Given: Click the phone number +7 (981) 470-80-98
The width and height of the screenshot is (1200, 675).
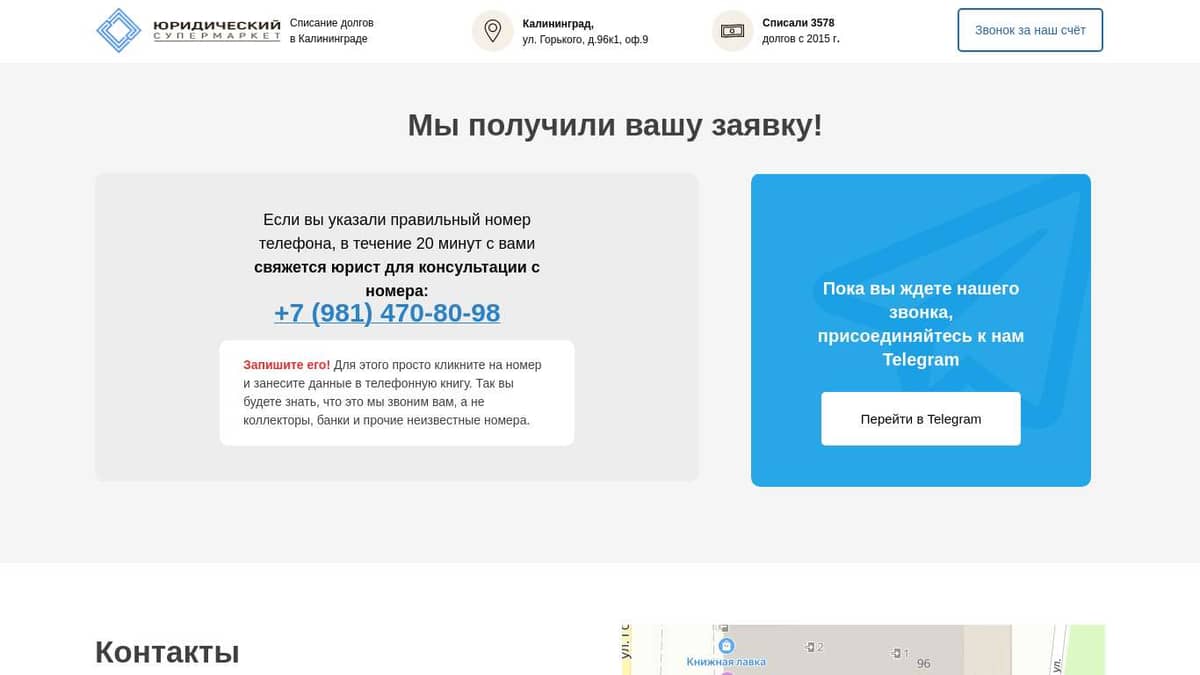Looking at the screenshot, I should 387,313.
